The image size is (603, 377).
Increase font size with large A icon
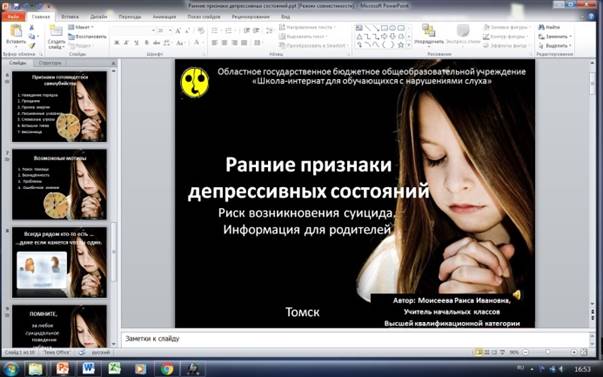[178, 30]
